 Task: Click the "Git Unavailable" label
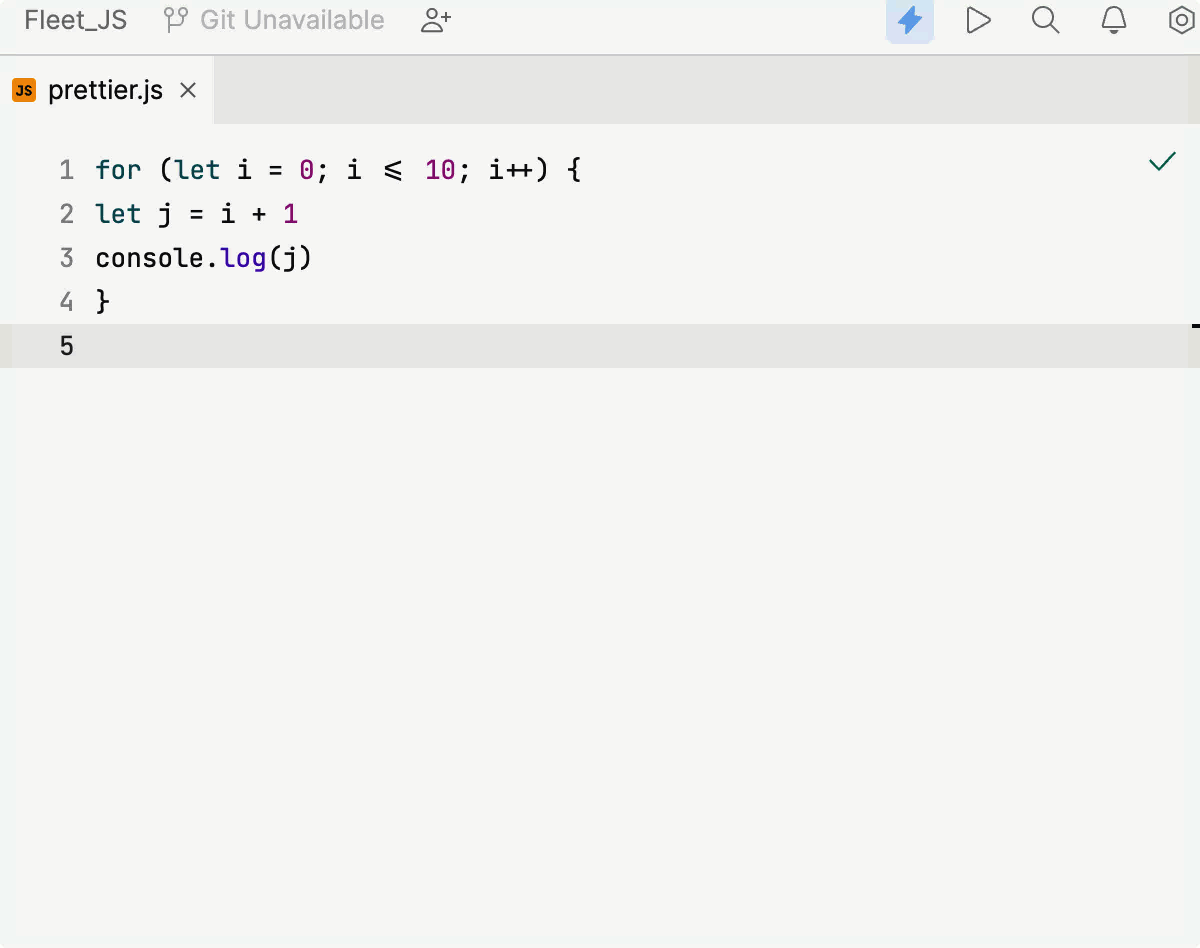coord(290,19)
